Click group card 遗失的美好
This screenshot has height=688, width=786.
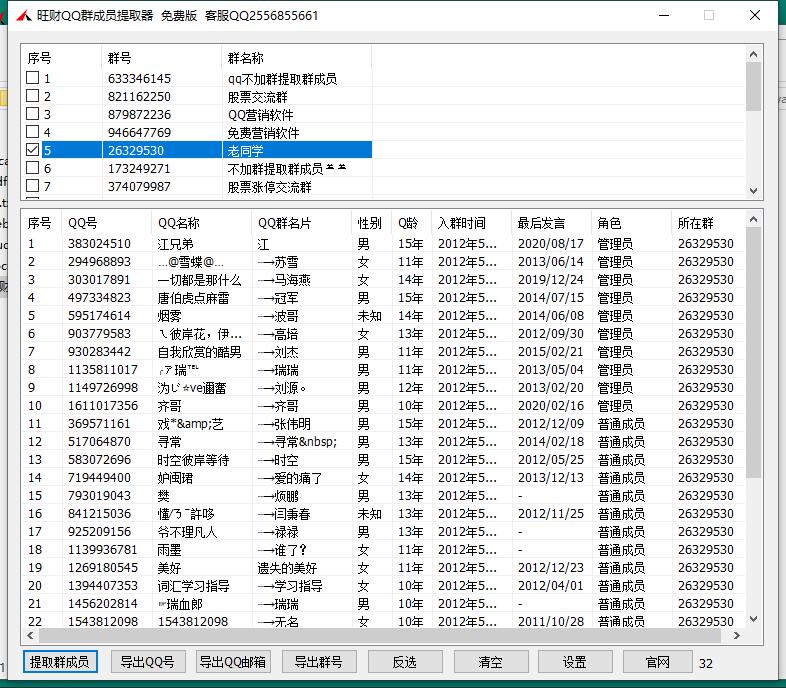(287, 568)
